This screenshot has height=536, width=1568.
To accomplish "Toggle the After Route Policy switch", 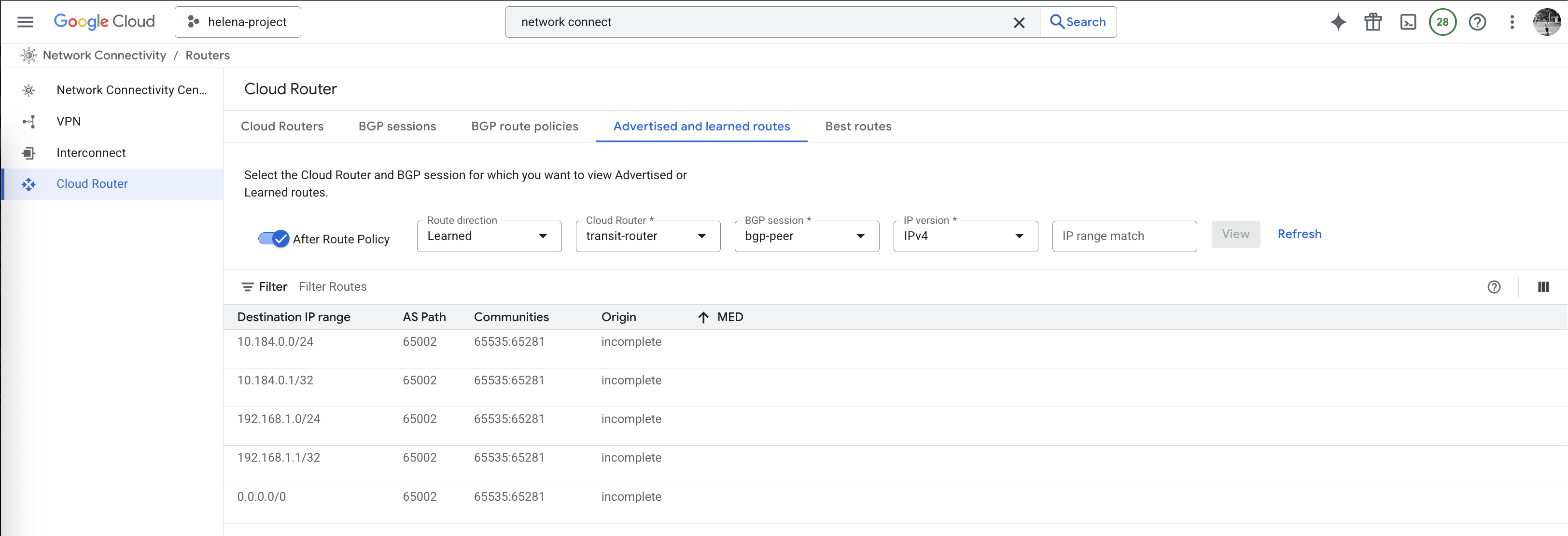I will 273,239.
